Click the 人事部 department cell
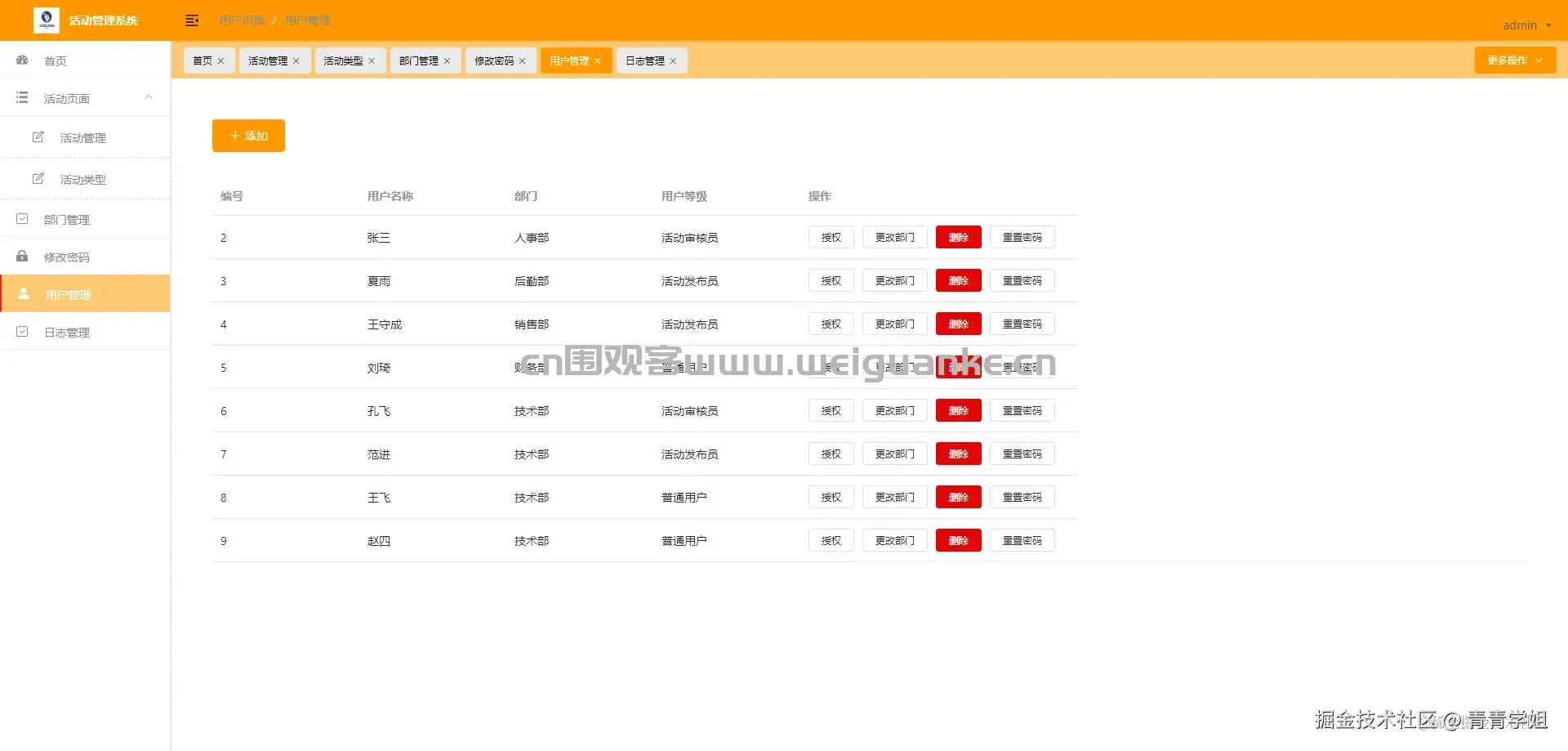This screenshot has width=1568, height=751. tap(532, 238)
